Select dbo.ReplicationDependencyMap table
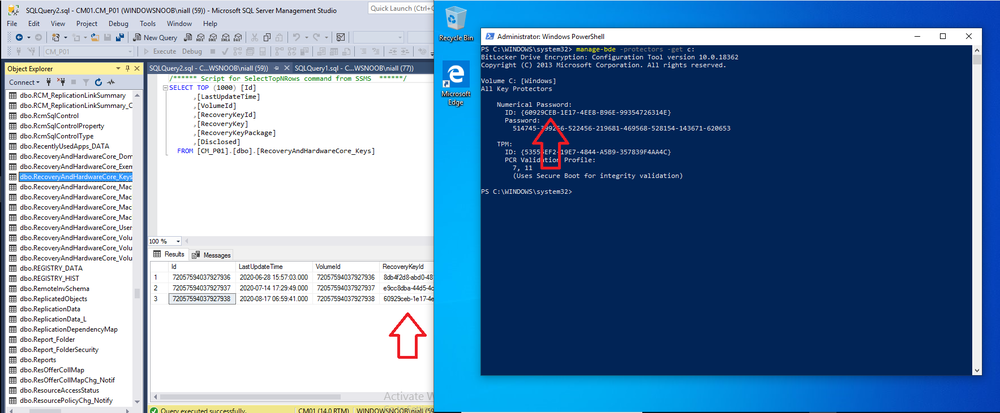Image resolution: width=1000 pixels, height=413 pixels. pyautogui.click(x=68, y=330)
